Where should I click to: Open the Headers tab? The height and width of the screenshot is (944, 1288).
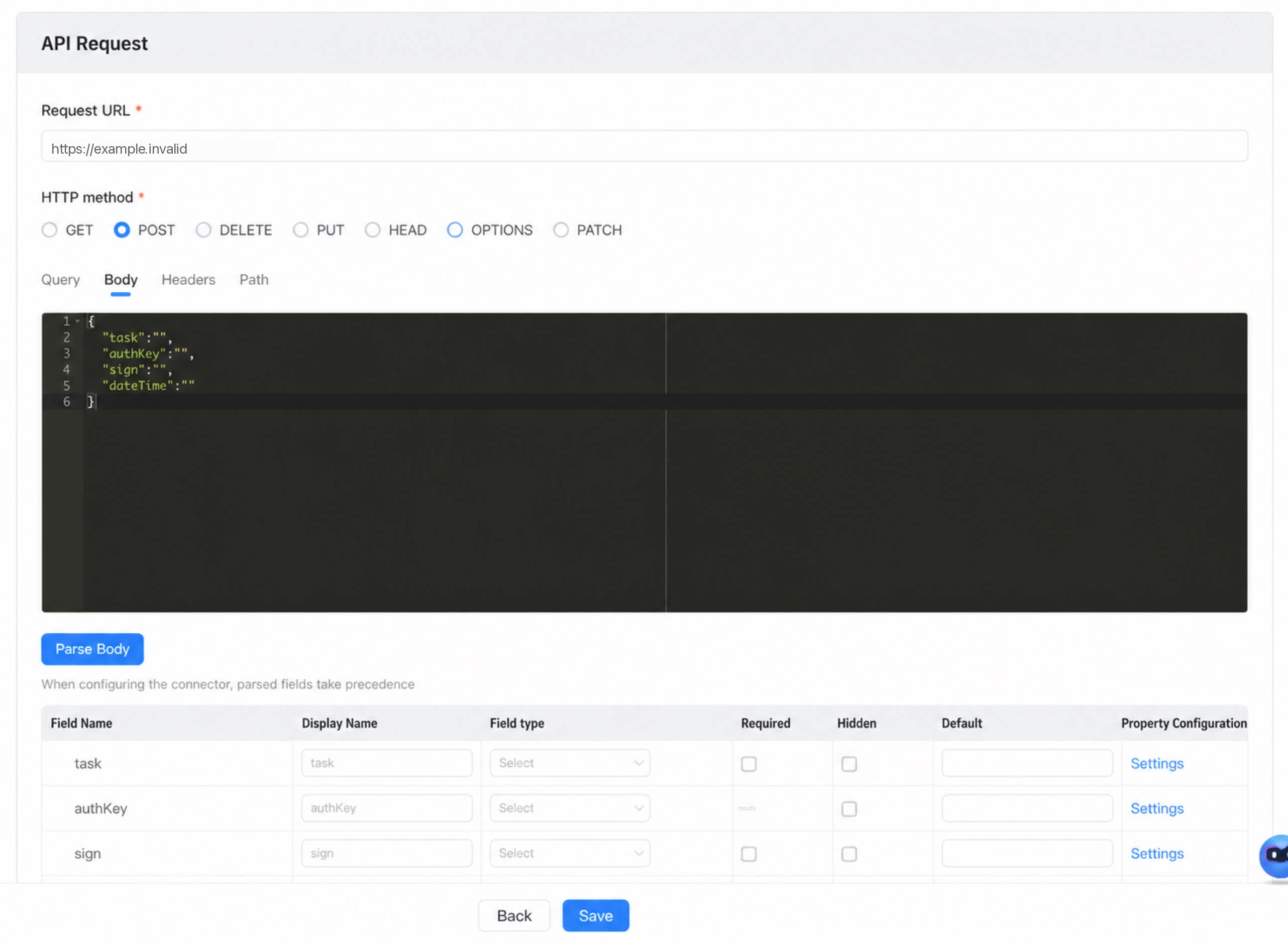pos(188,279)
